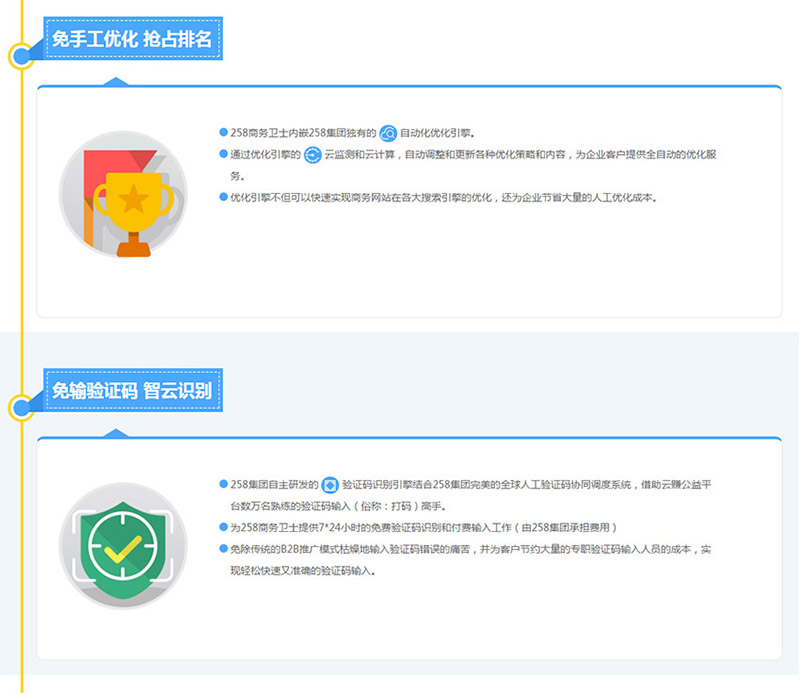The width and height of the screenshot is (800, 693).
Task: Click the blue bullet before 258商务卫士内嵌
Action: click(223, 133)
